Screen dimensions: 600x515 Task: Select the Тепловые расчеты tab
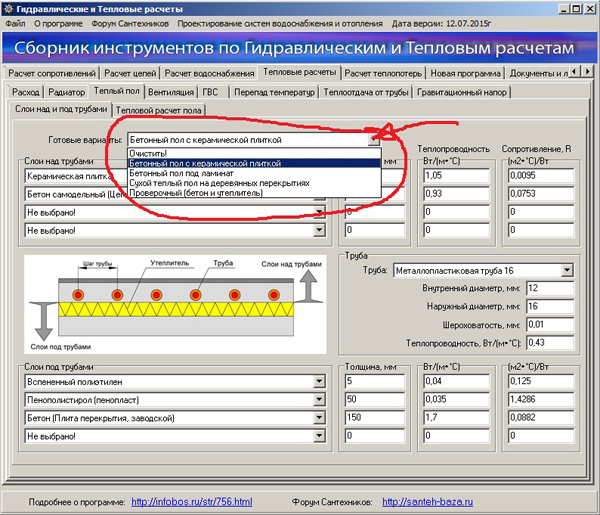click(x=299, y=72)
